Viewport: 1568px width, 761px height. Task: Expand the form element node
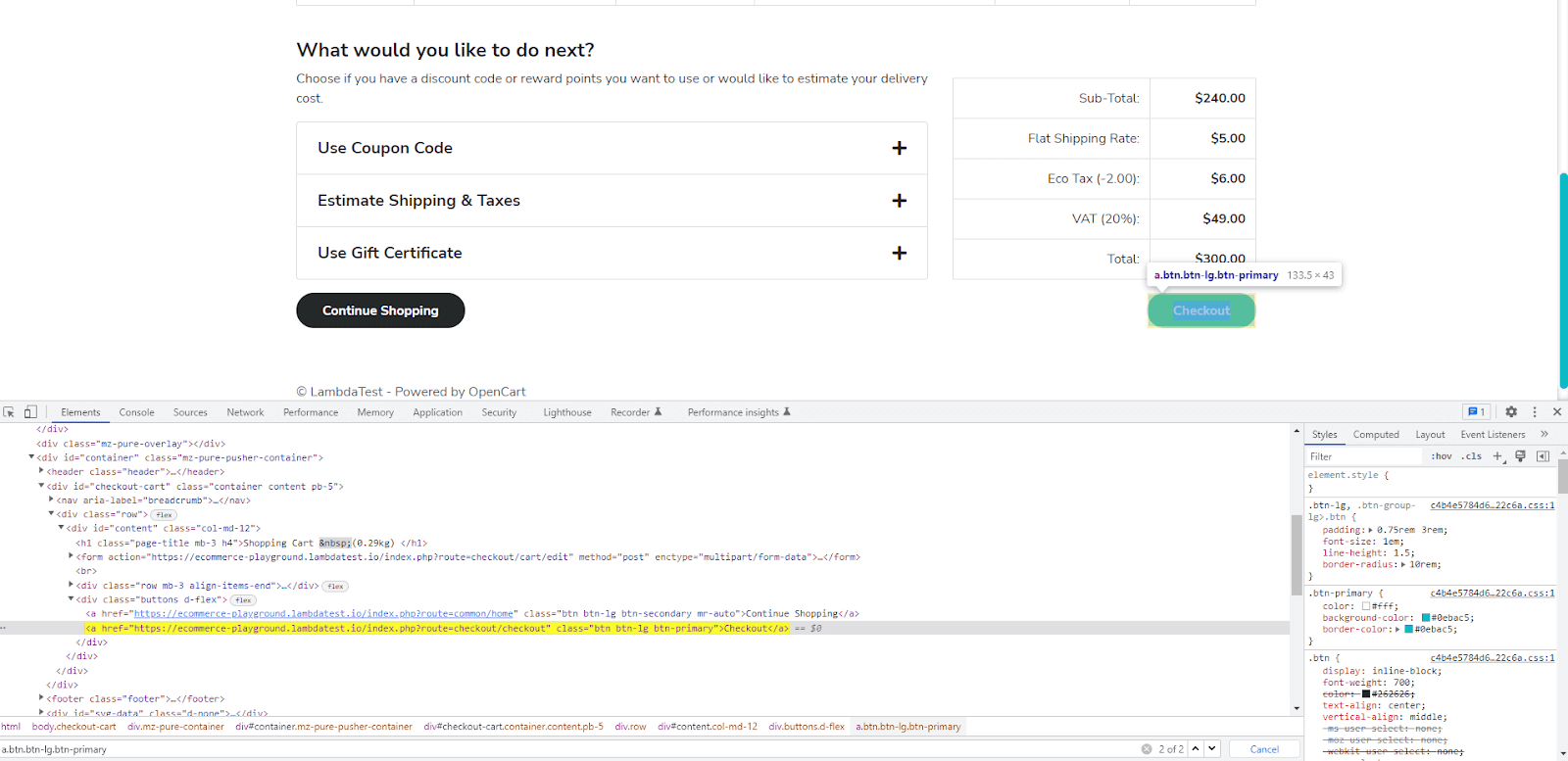[x=71, y=556]
